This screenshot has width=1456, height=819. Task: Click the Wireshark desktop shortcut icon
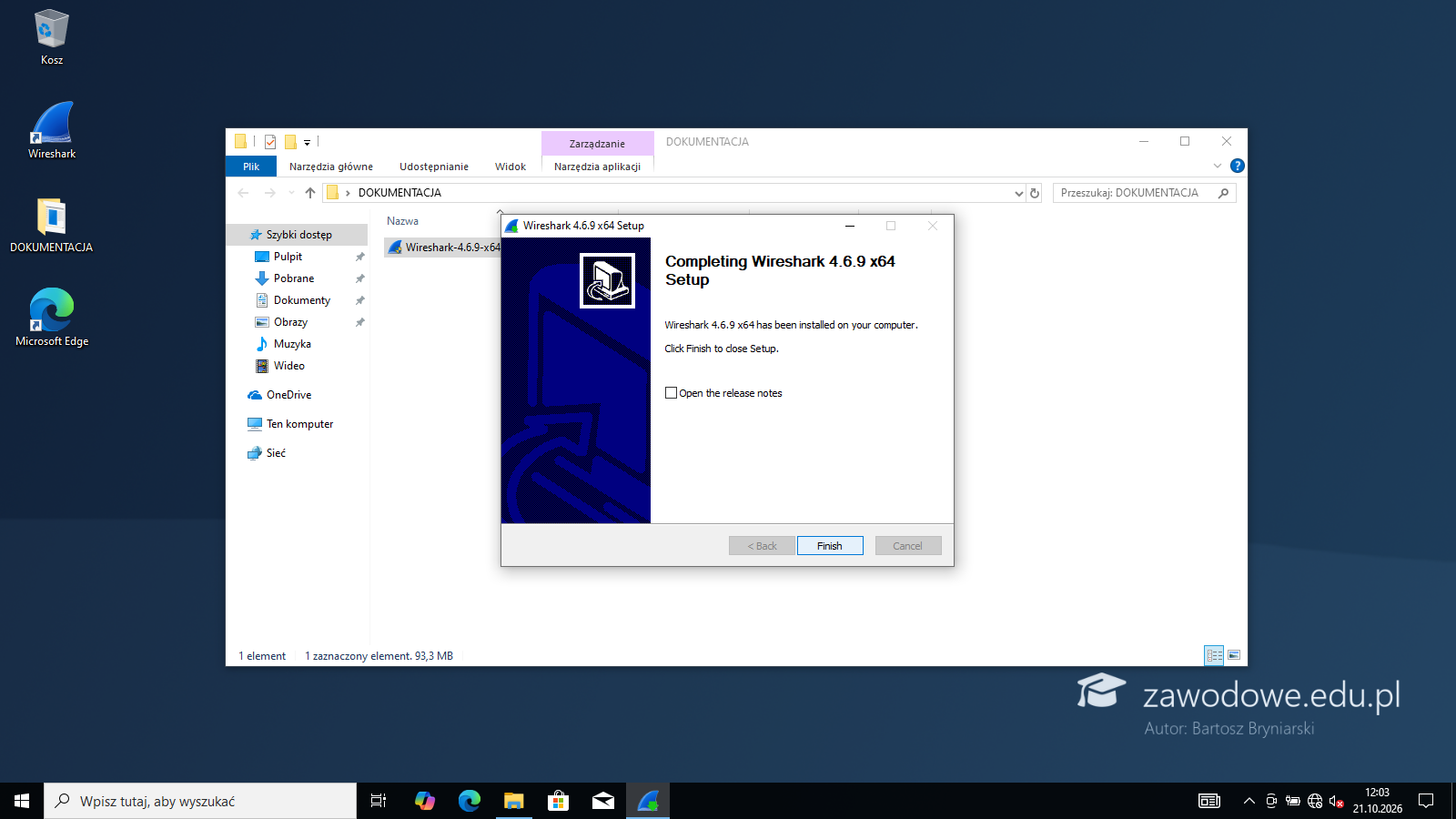point(52,130)
